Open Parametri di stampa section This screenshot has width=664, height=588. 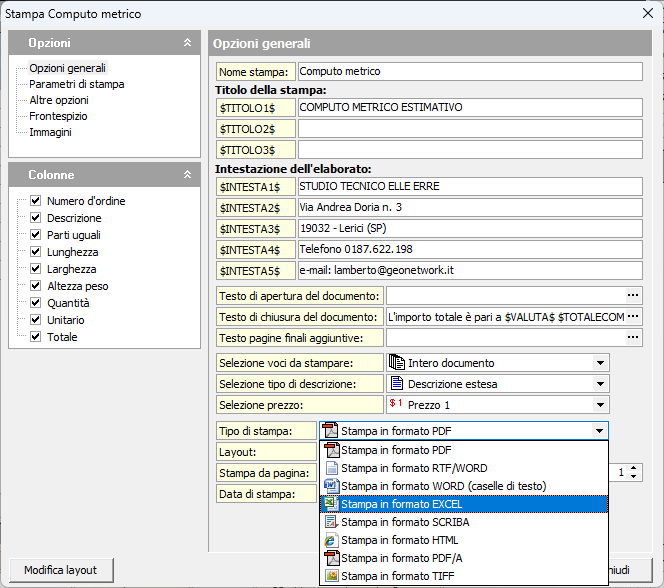76,84
